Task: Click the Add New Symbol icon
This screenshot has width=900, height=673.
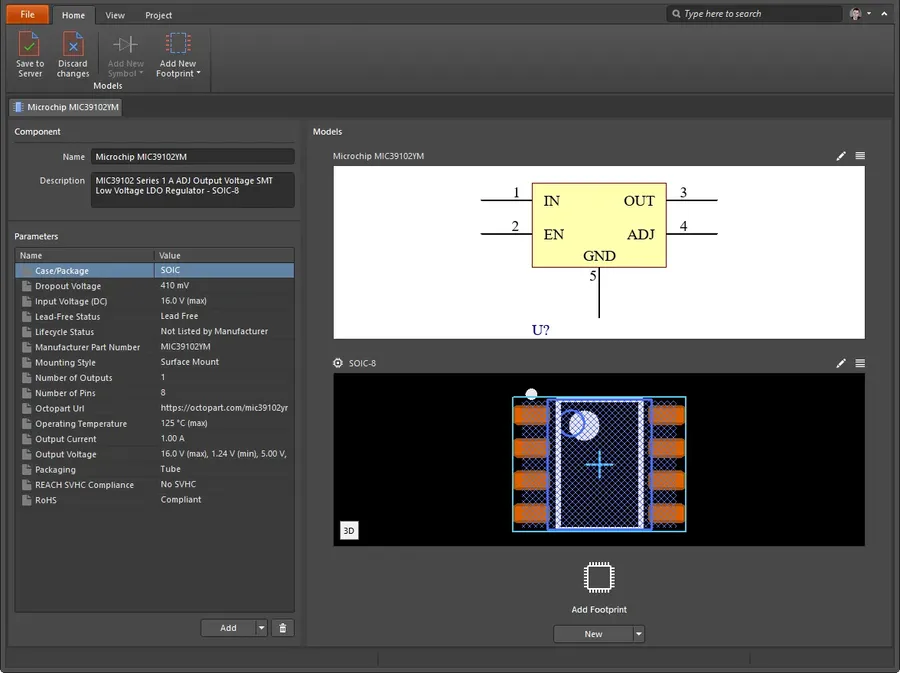Action: (125, 44)
